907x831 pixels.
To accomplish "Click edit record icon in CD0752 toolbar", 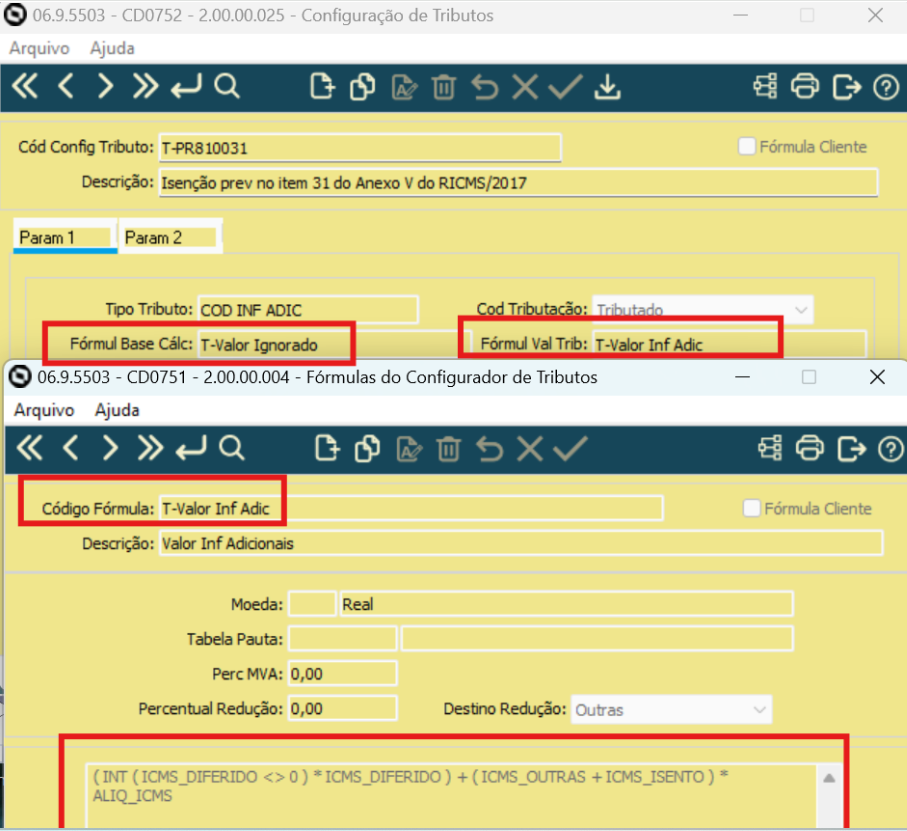I will coord(404,88).
